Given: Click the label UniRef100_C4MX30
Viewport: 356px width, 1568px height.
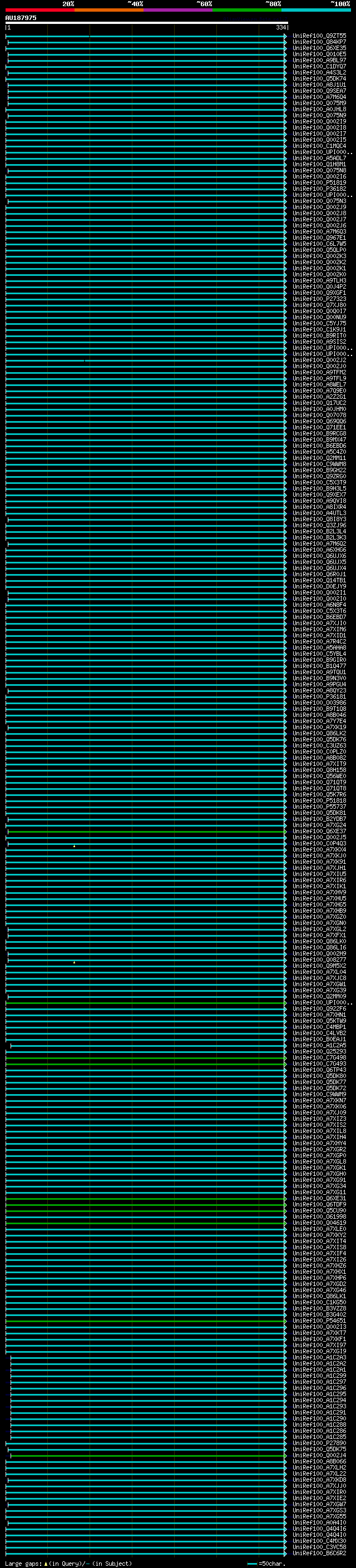Looking at the screenshot, I should coord(319,1541).
